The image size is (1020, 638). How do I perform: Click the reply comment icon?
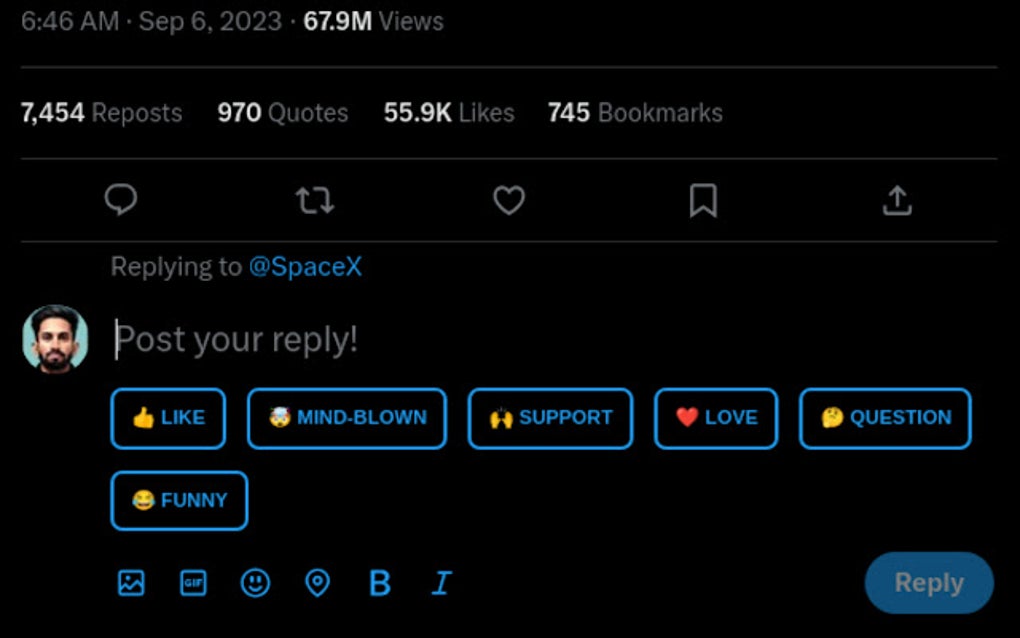tap(121, 200)
